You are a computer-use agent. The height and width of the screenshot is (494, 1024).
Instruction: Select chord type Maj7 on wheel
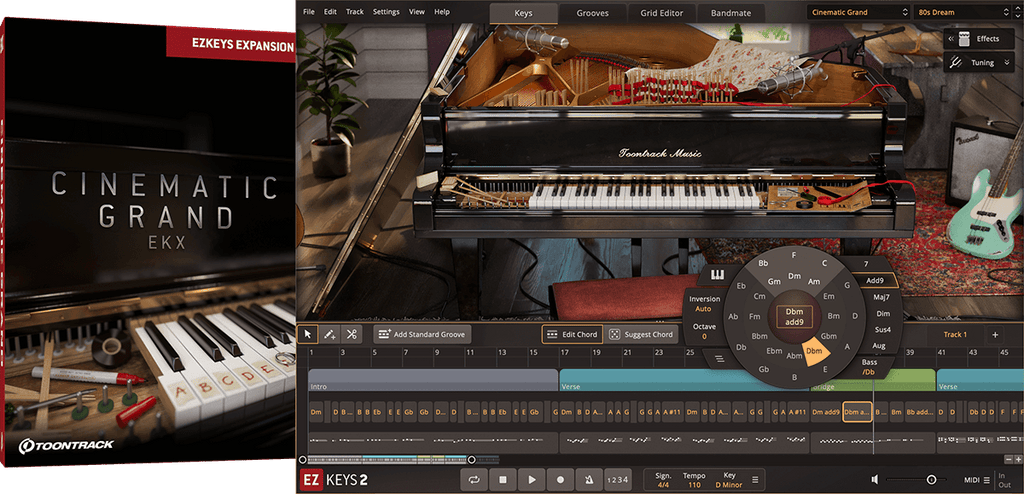[882, 297]
